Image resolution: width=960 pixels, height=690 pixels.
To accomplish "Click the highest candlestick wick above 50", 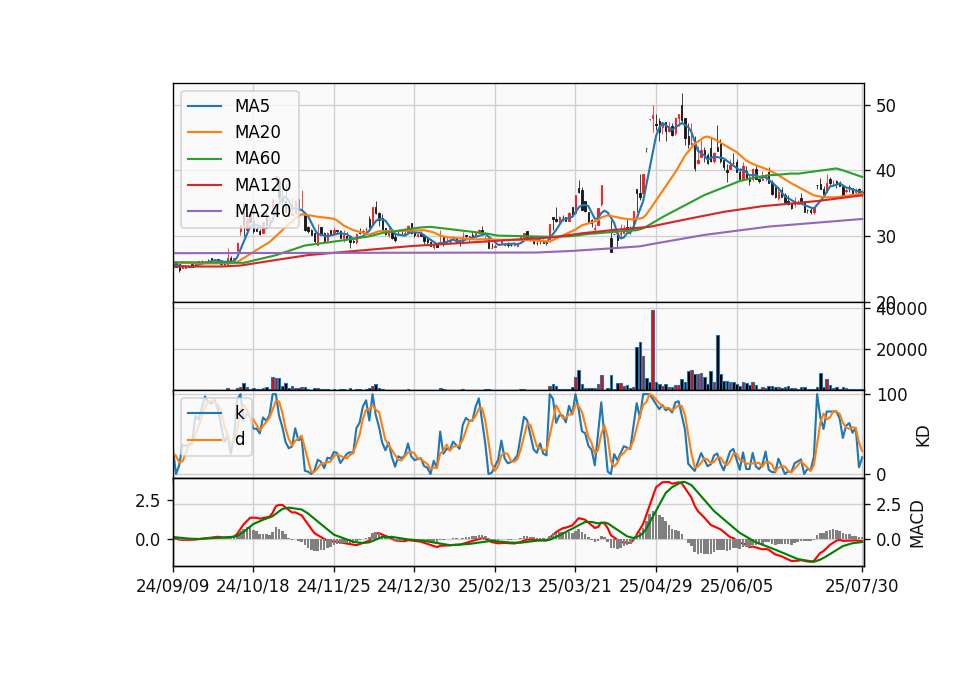I will pyautogui.click(x=682, y=101).
